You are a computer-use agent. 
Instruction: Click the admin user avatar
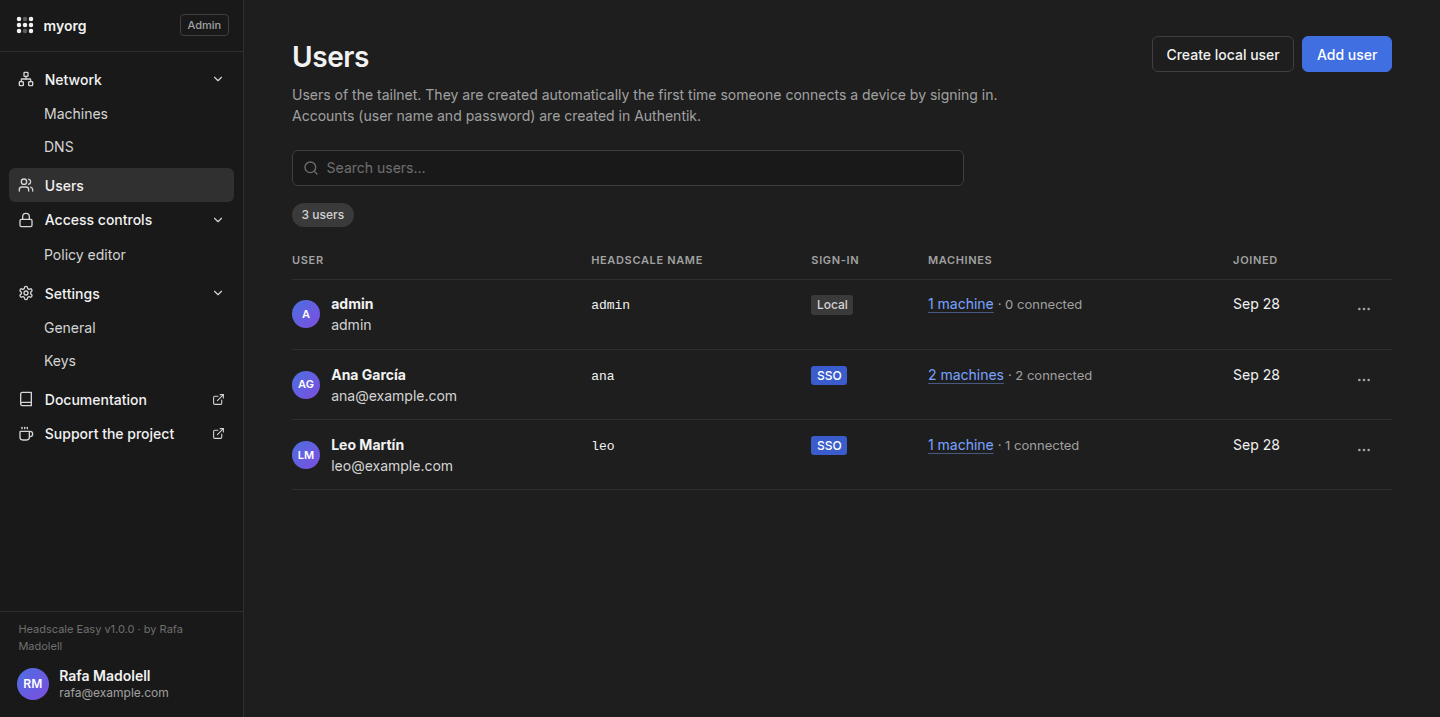point(306,314)
